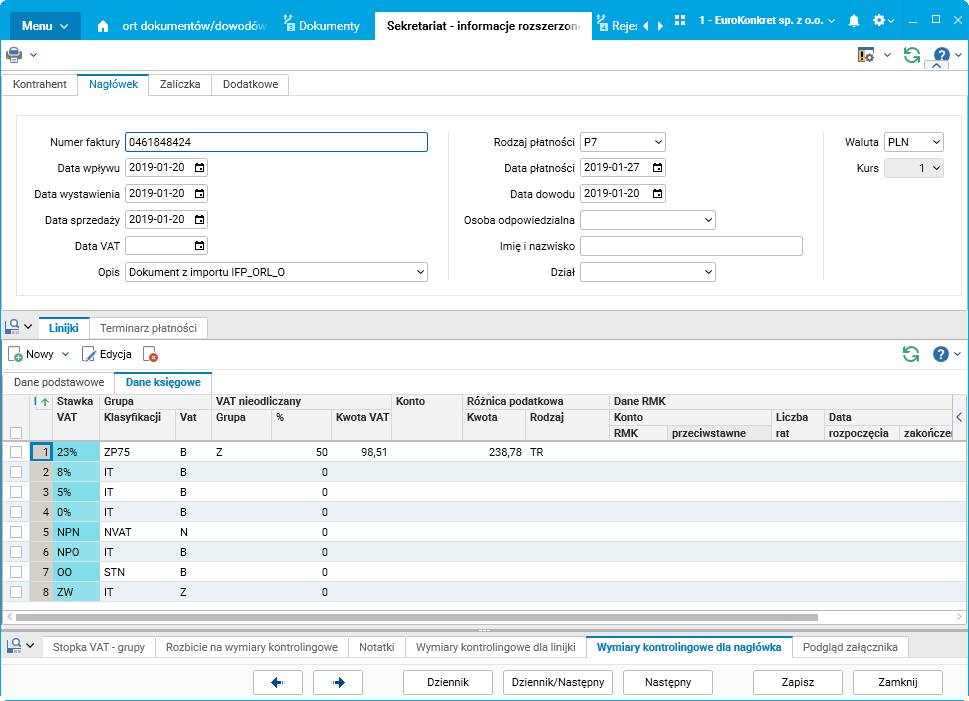Click the printer icon in the toolbar
This screenshot has width=969, height=701.
click(14, 55)
